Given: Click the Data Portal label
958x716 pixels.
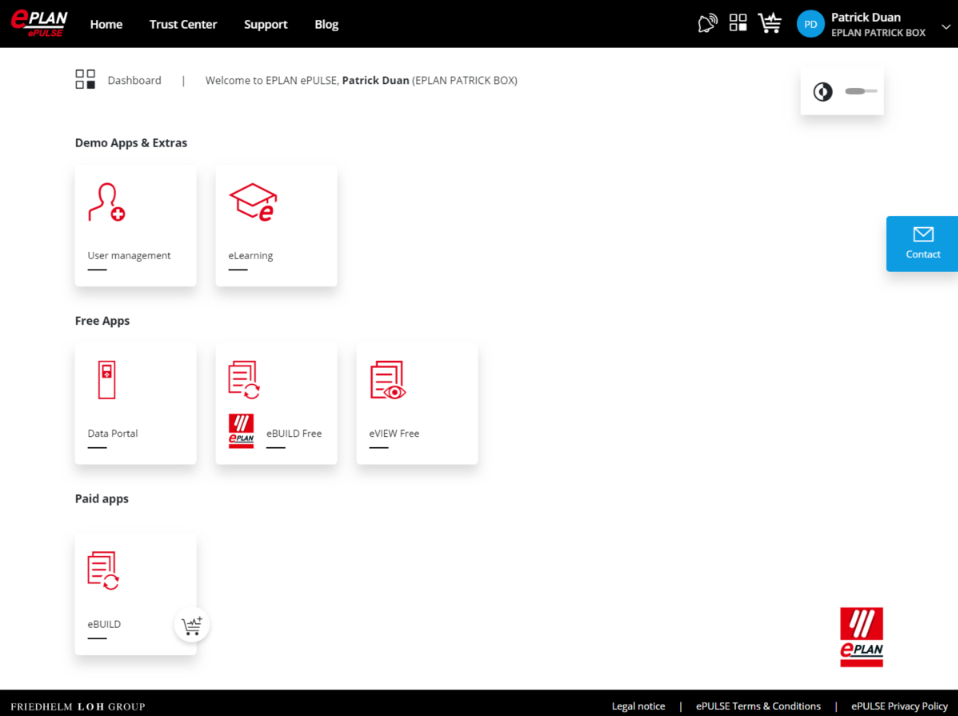Looking at the screenshot, I should (x=112, y=433).
